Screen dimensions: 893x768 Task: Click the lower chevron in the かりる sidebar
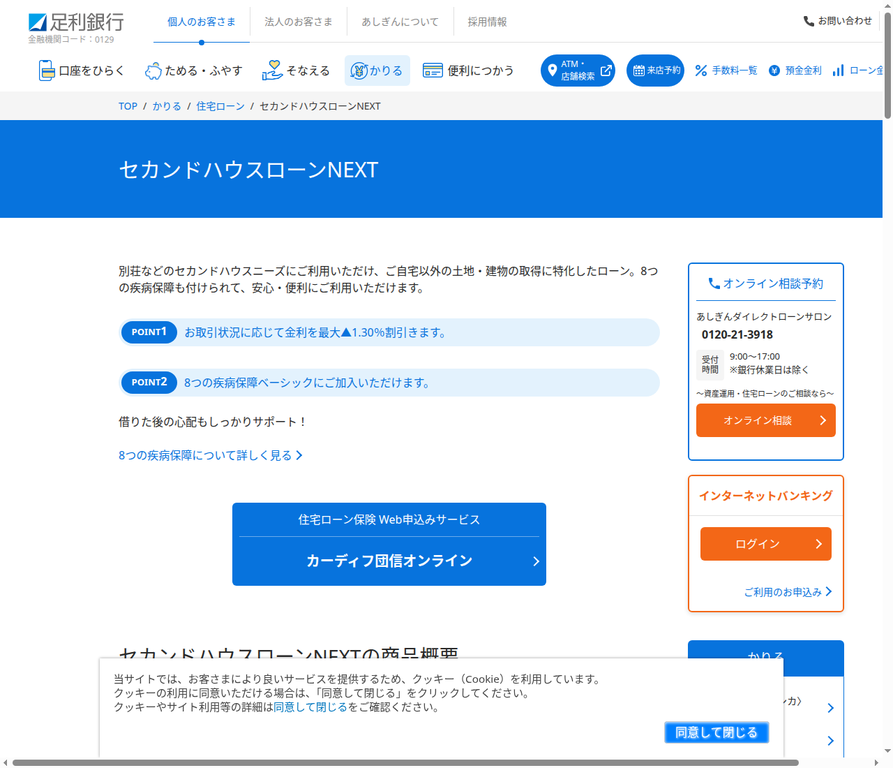point(830,741)
